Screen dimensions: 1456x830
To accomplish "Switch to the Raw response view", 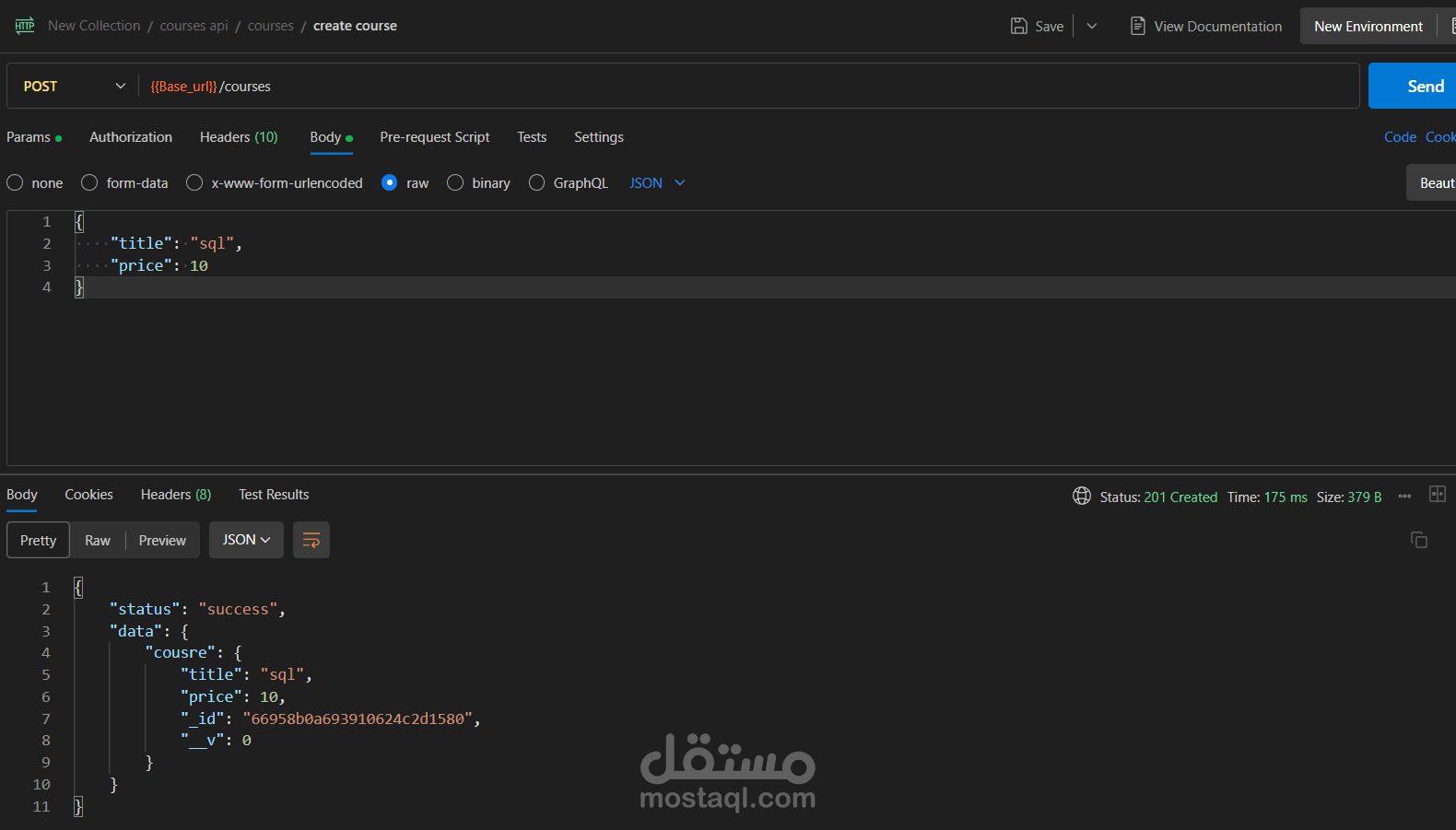I will click(98, 540).
